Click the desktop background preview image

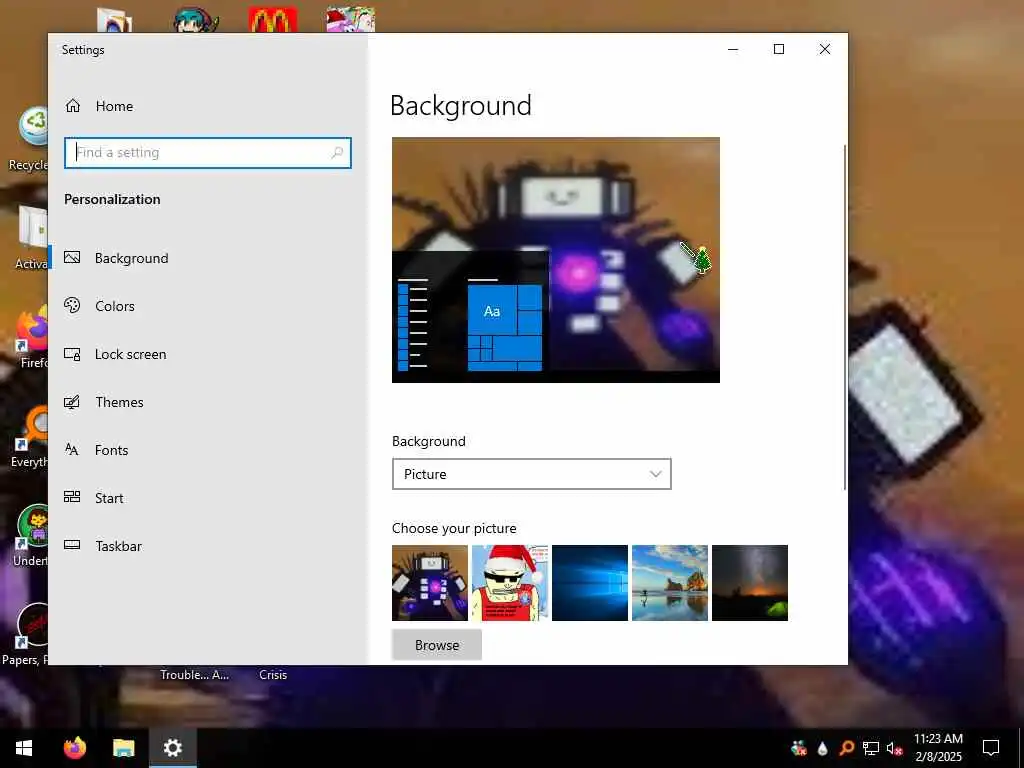pyautogui.click(x=556, y=260)
